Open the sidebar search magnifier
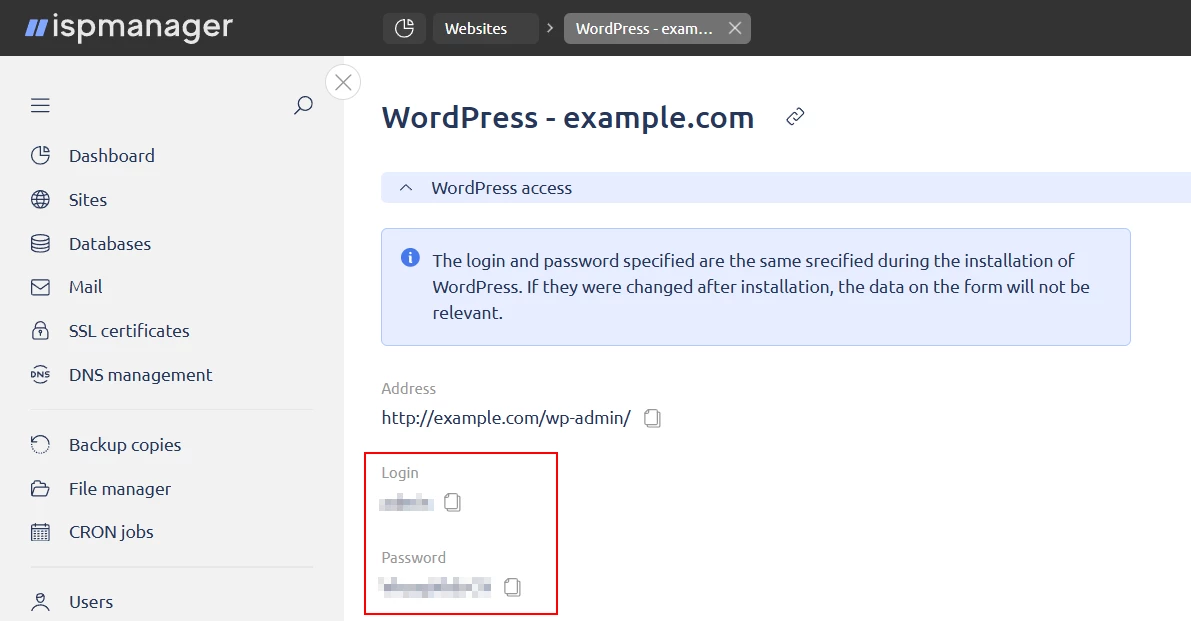This screenshot has height=621, width=1191. (x=303, y=105)
